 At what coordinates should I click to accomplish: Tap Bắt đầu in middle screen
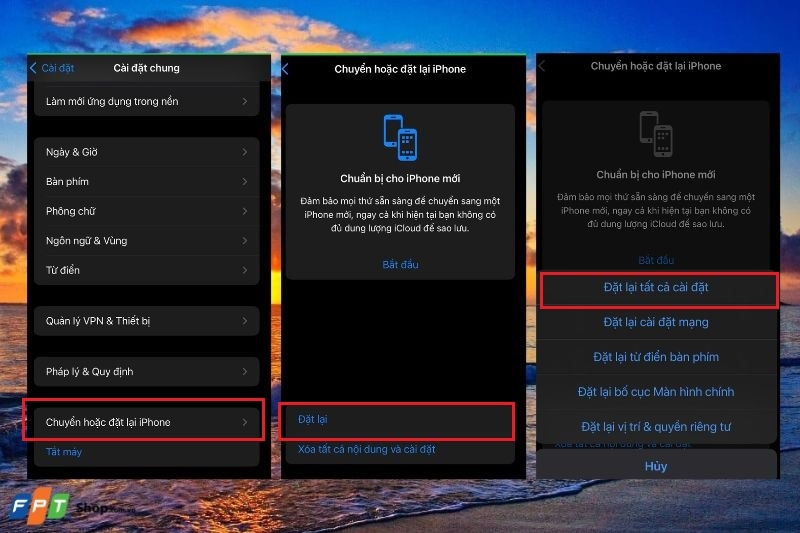[x=401, y=264]
